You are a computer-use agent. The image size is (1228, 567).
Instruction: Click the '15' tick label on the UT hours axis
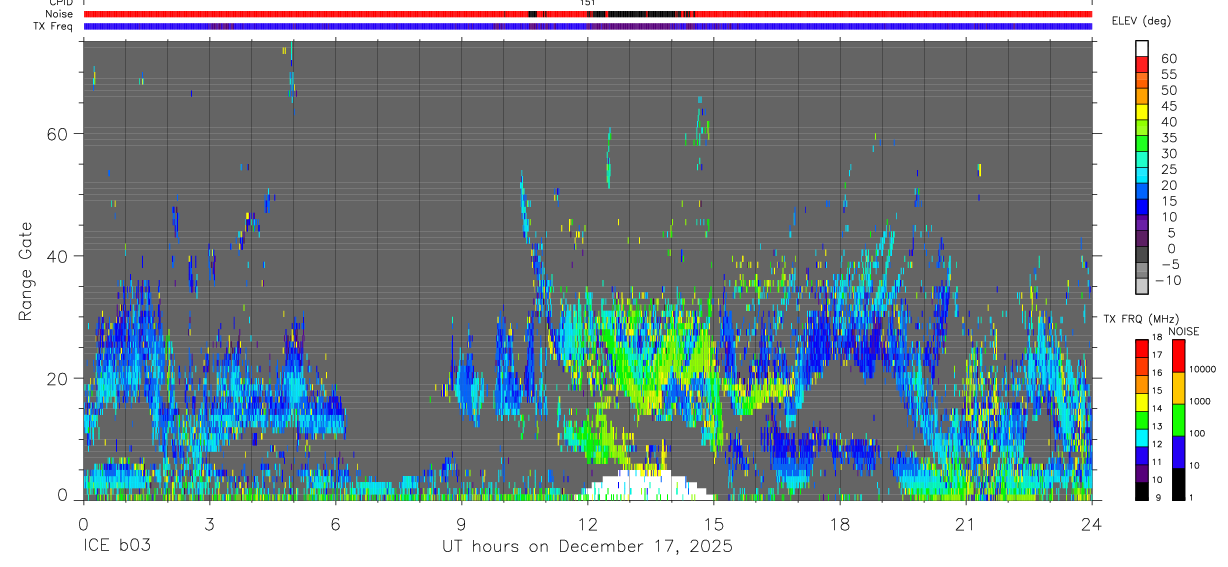(x=713, y=523)
